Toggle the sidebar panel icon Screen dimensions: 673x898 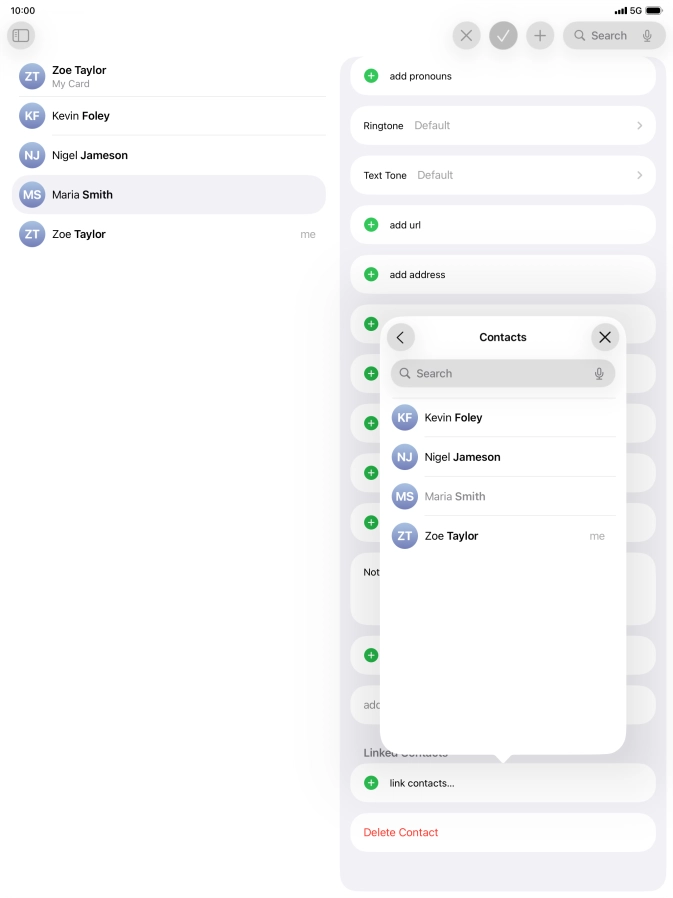21,36
